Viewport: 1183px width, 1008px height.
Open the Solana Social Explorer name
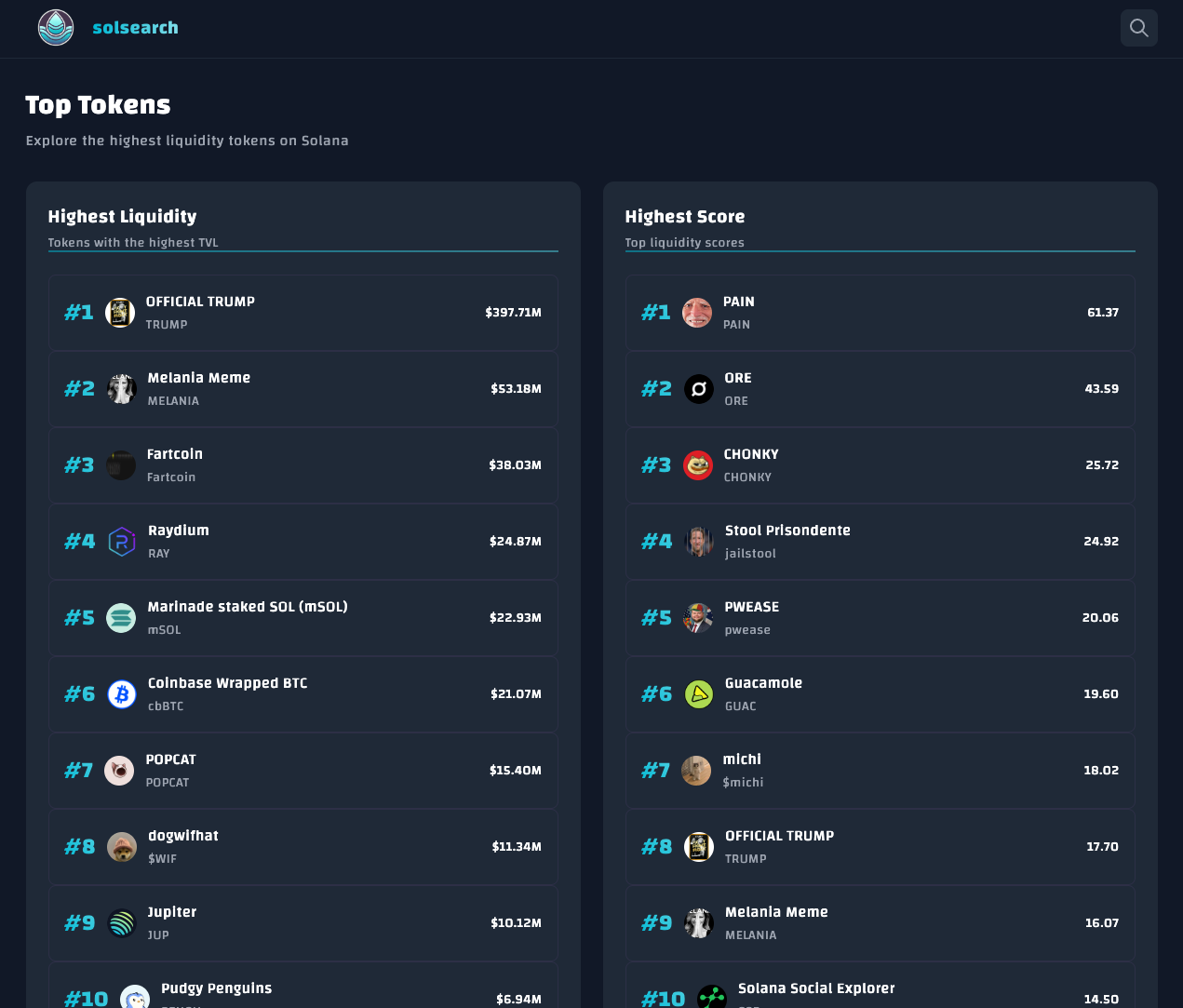tap(816, 988)
